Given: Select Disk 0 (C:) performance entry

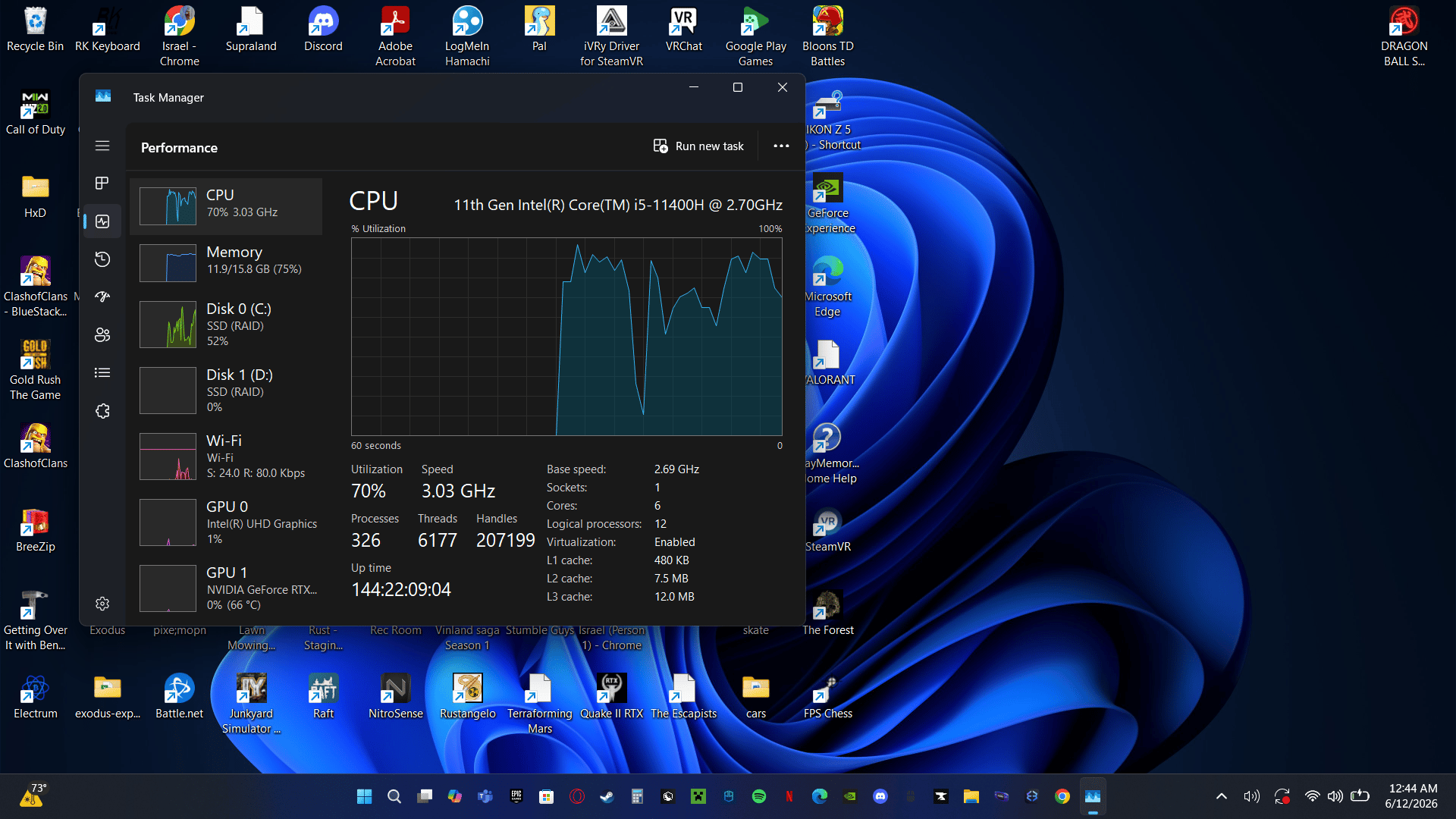Looking at the screenshot, I should [226, 324].
